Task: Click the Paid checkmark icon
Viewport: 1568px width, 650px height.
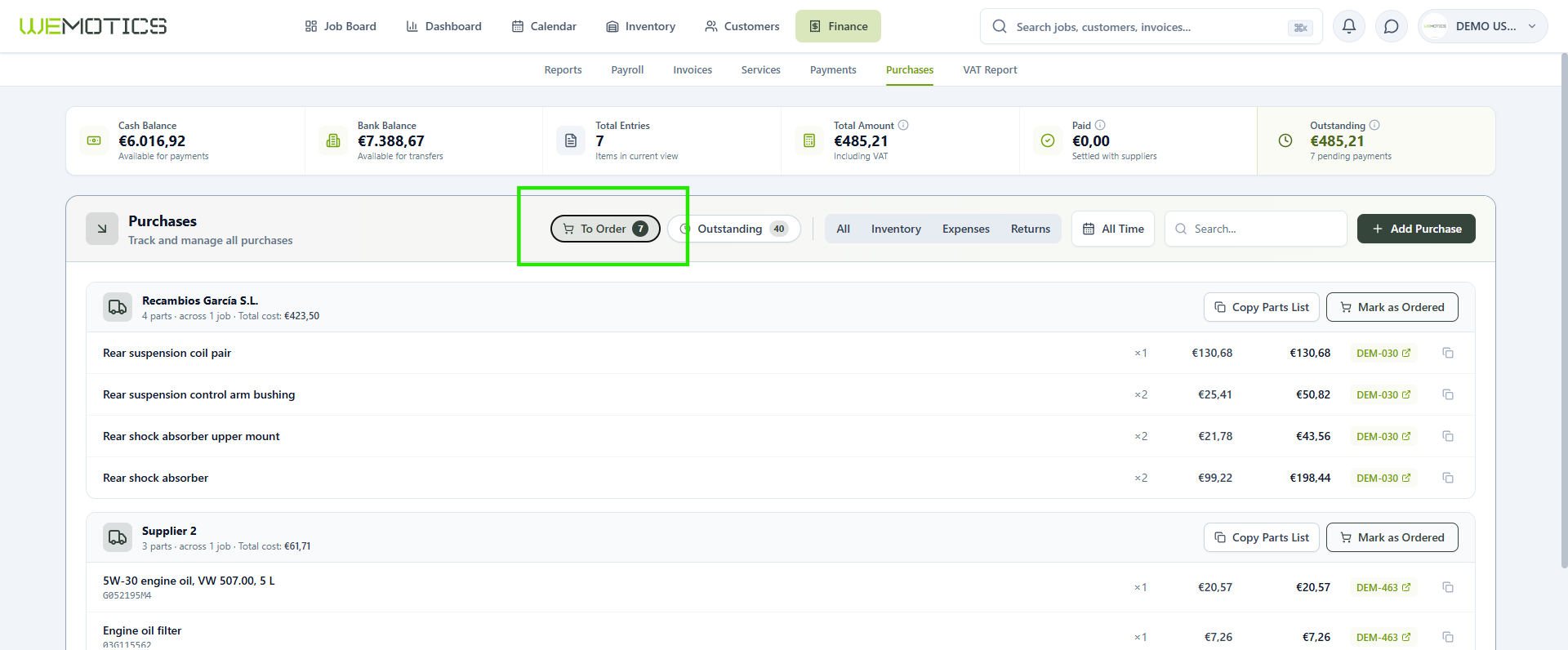Action: coord(1048,140)
